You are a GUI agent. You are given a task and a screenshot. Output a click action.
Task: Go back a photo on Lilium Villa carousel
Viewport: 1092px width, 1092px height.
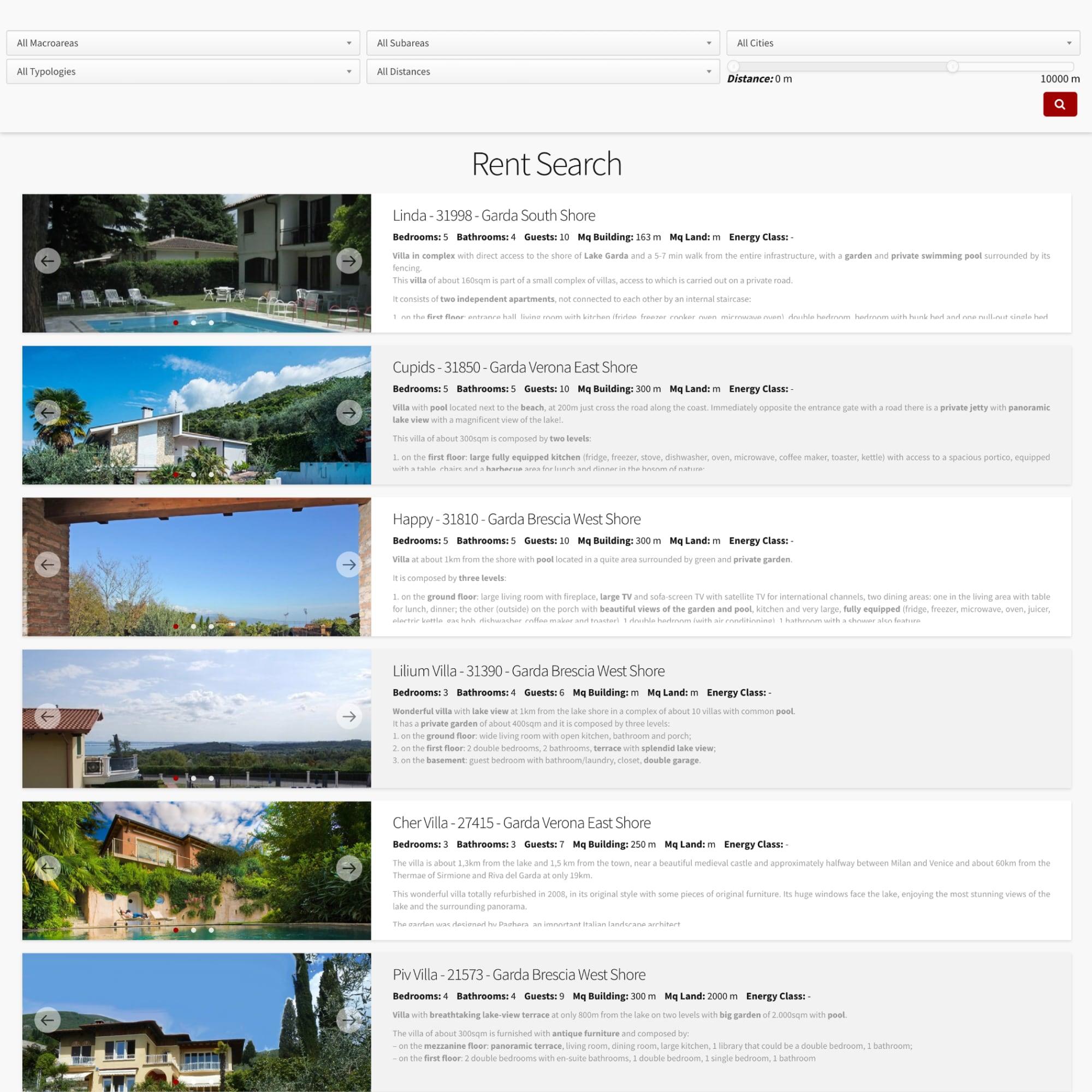pyautogui.click(x=47, y=716)
